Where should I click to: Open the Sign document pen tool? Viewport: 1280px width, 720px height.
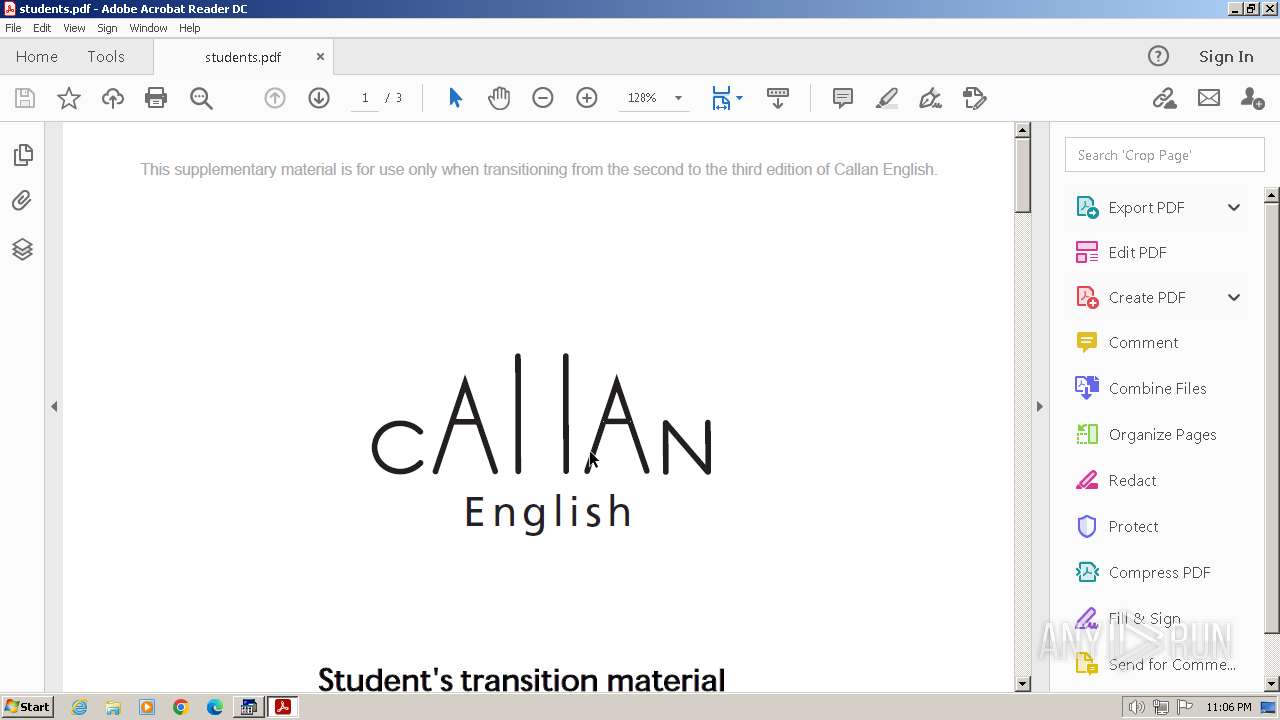(x=931, y=98)
